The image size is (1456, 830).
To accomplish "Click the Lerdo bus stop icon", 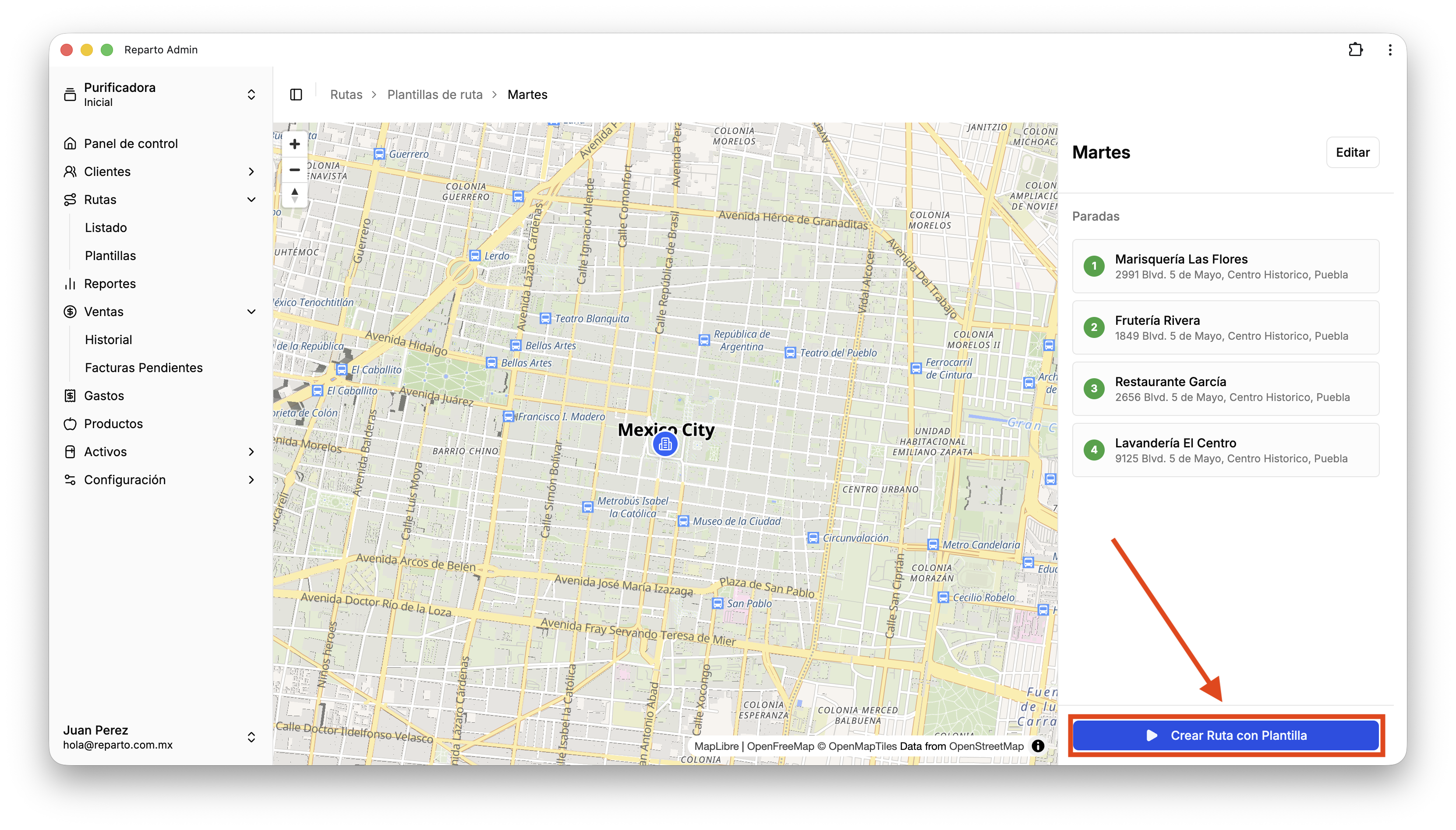I will tap(474, 256).
